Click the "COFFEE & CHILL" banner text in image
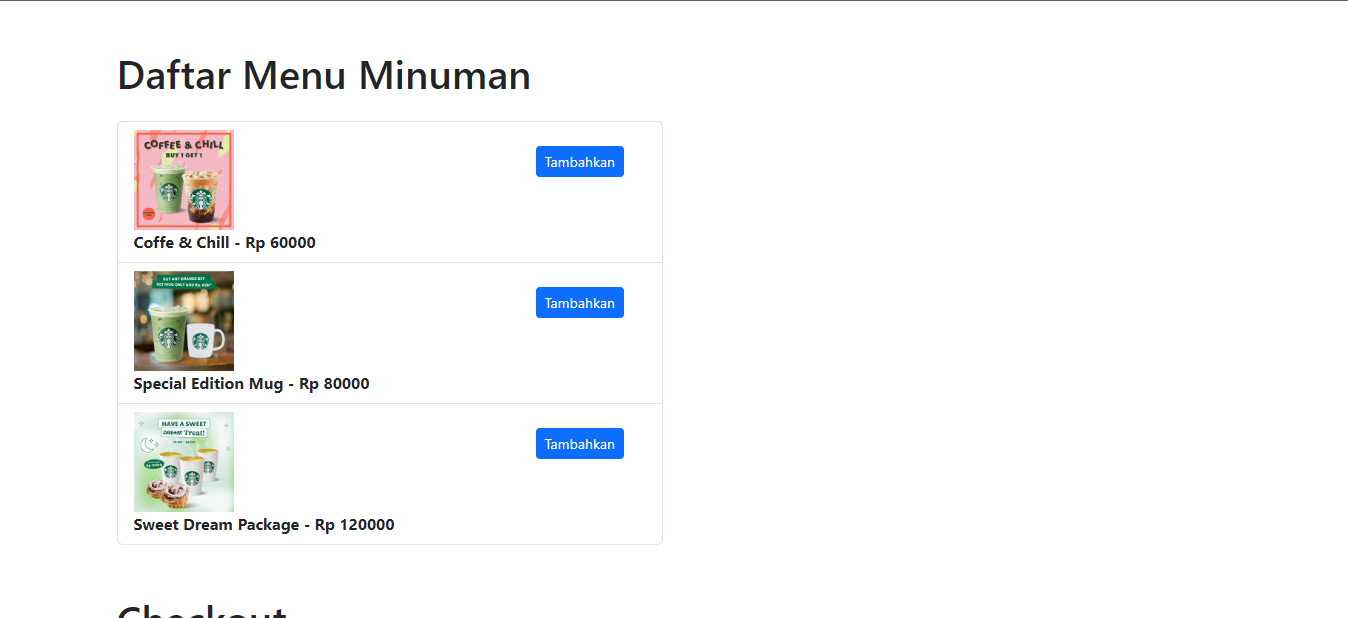This screenshot has height=618, width=1348. coord(184,145)
